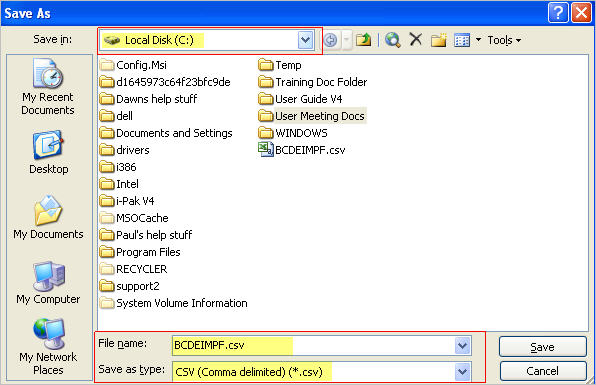596x385 pixels.
Task: Close the Save As dialog
Action: (x=582, y=13)
